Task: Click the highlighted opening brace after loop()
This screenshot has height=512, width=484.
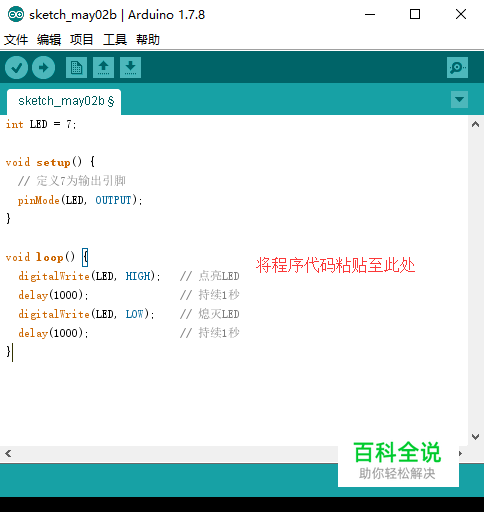Action: coord(85,257)
